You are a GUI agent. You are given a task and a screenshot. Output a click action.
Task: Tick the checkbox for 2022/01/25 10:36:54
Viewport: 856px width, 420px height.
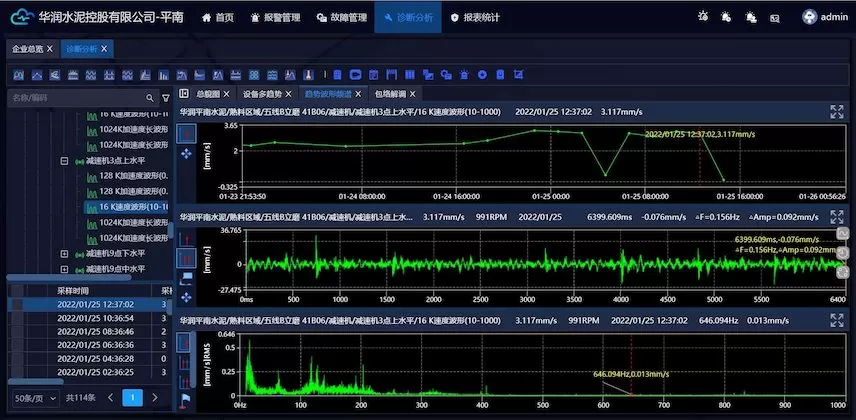coord(17,318)
